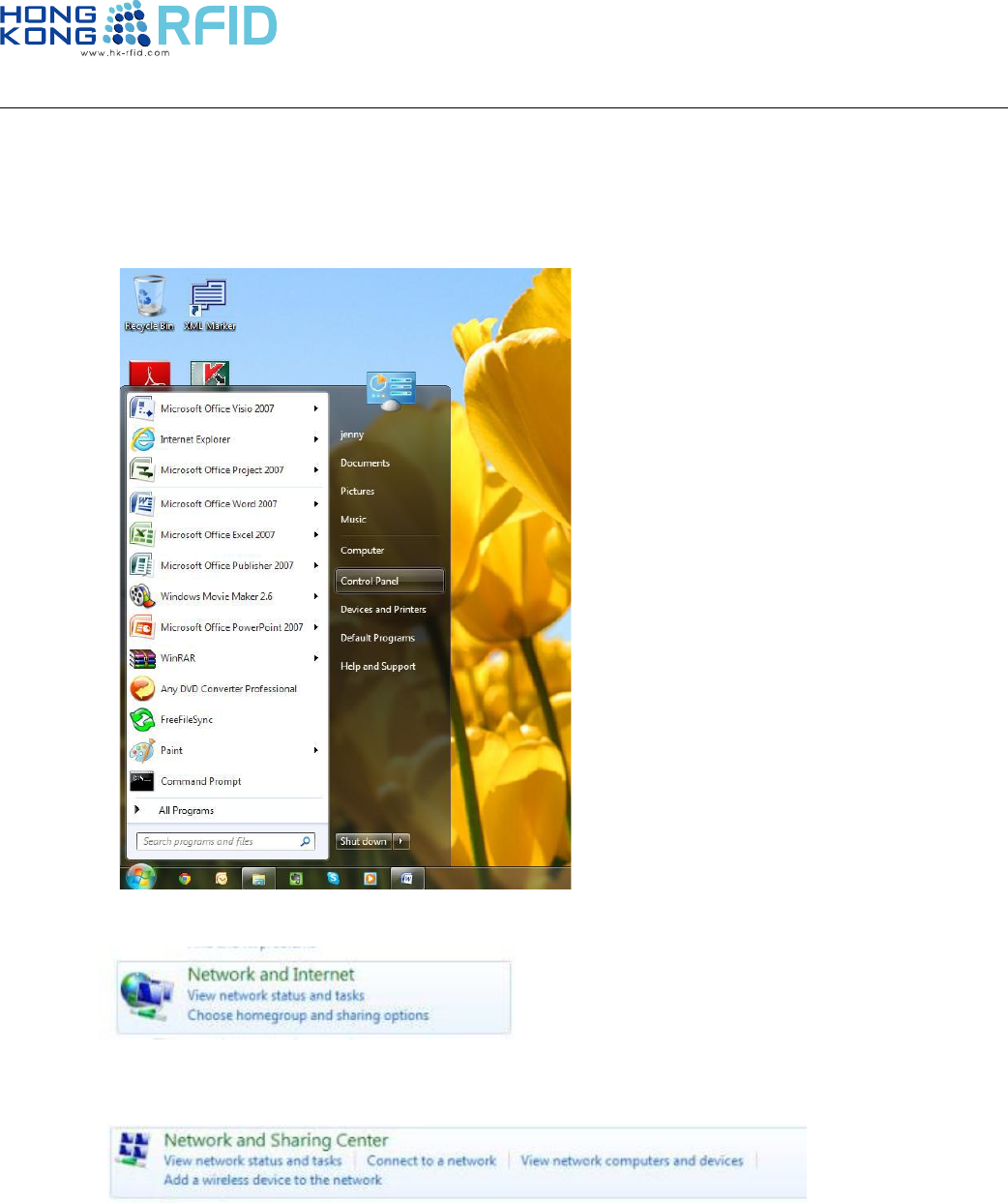Click Add a wireless device to the network

point(273,1180)
